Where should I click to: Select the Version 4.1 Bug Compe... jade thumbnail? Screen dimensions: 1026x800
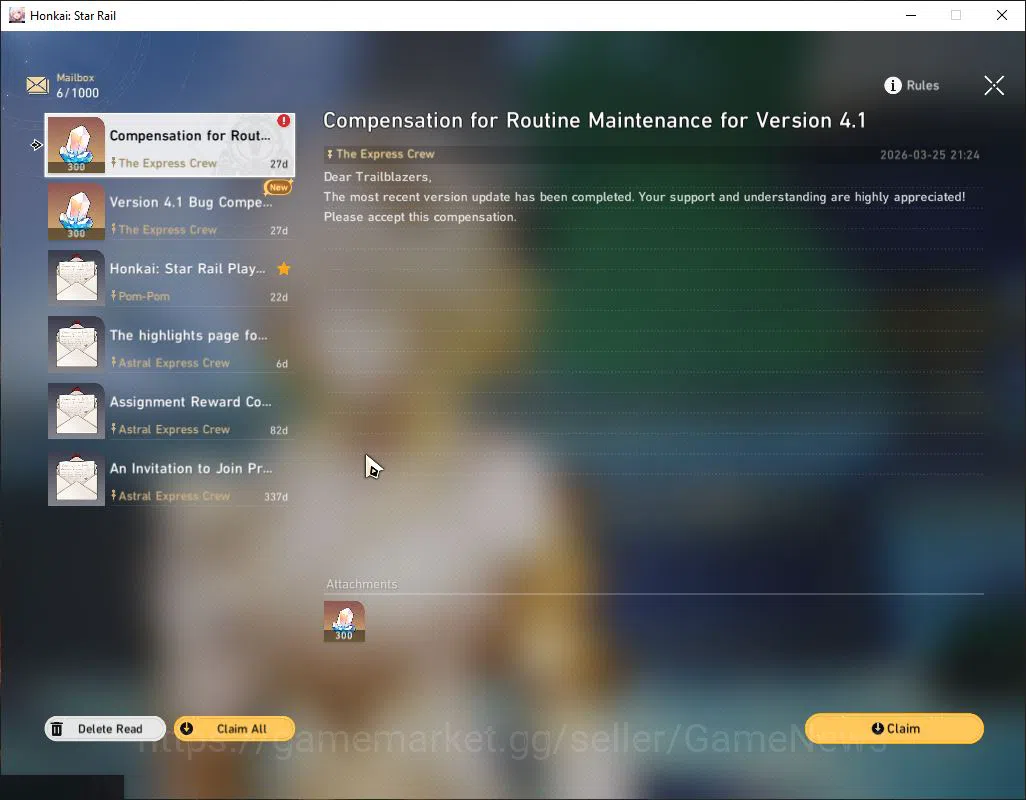[x=76, y=211]
